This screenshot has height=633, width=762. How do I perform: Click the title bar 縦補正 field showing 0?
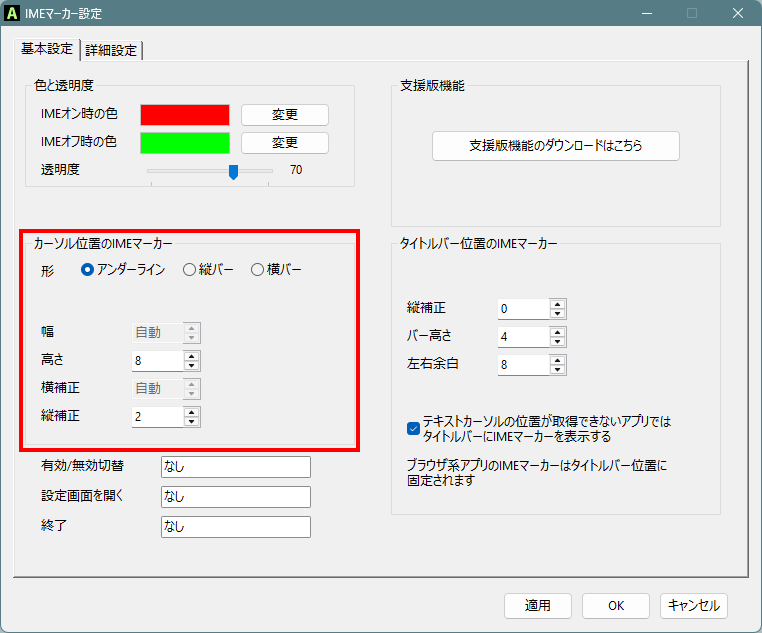point(523,308)
